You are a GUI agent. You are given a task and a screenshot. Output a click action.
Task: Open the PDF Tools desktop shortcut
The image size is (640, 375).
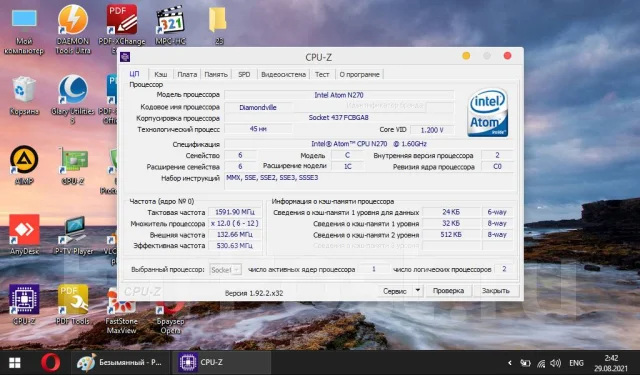73,305
